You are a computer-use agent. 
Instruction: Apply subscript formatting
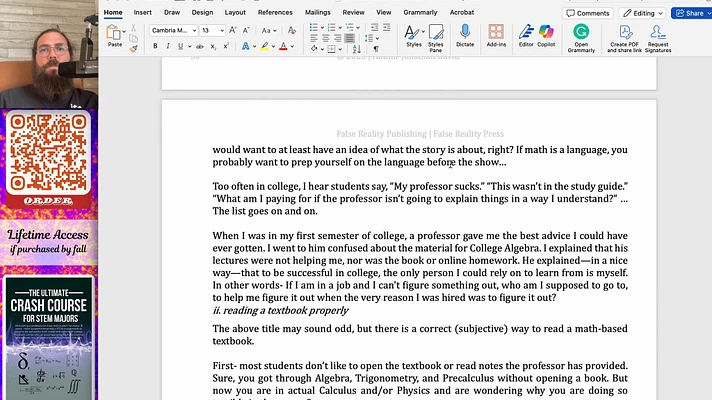point(213,46)
